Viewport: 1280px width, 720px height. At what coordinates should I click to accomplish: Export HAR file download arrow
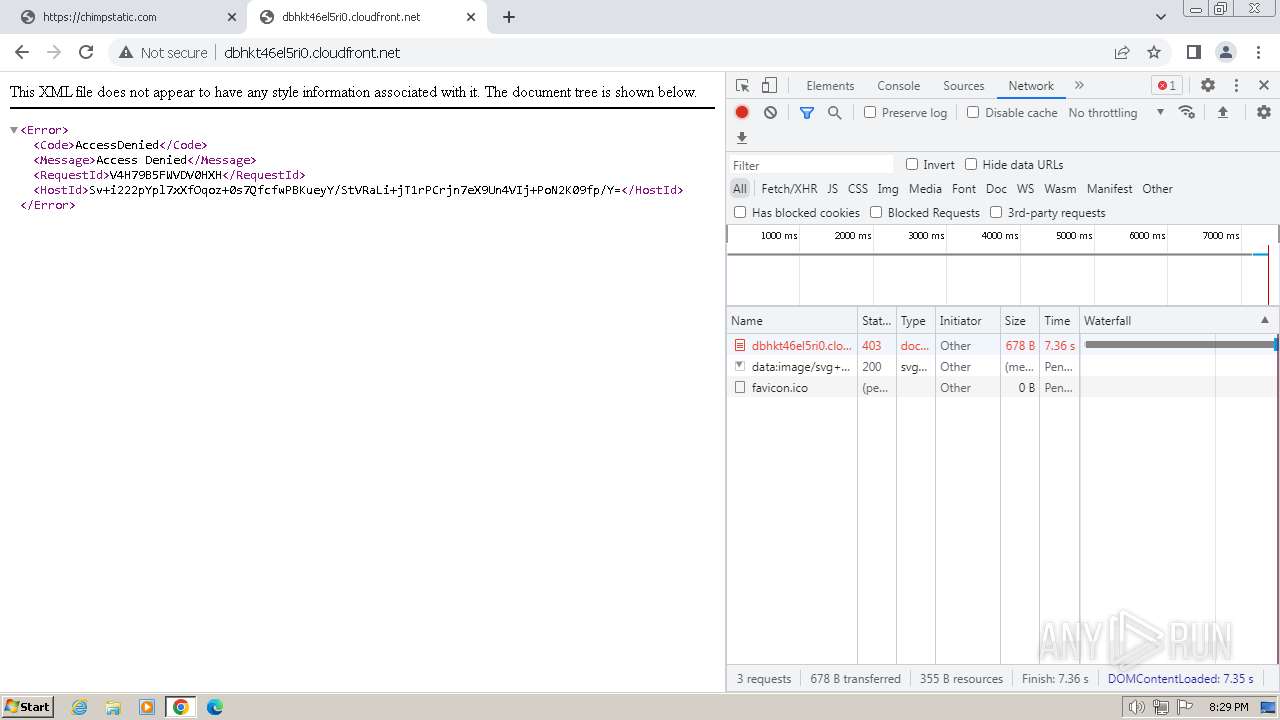click(x=742, y=138)
